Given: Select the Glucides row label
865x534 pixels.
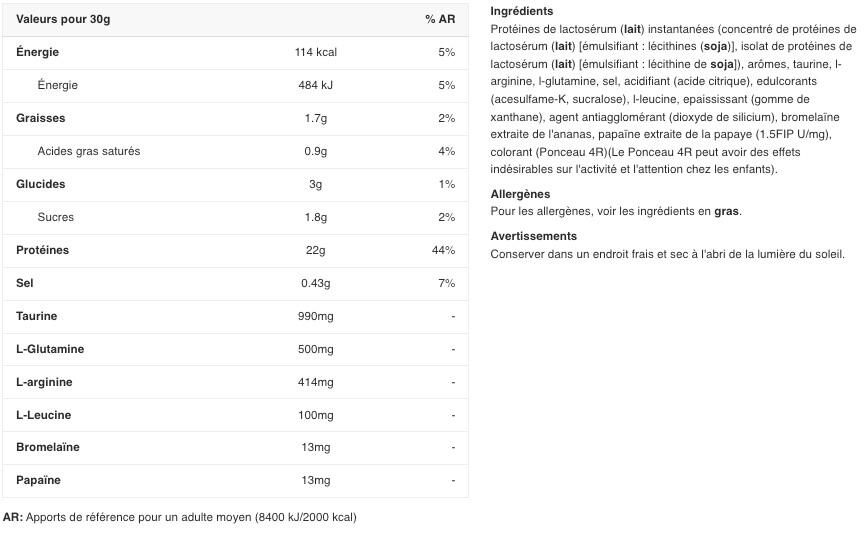Looking at the screenshot, I should click(x=41, y=184).
